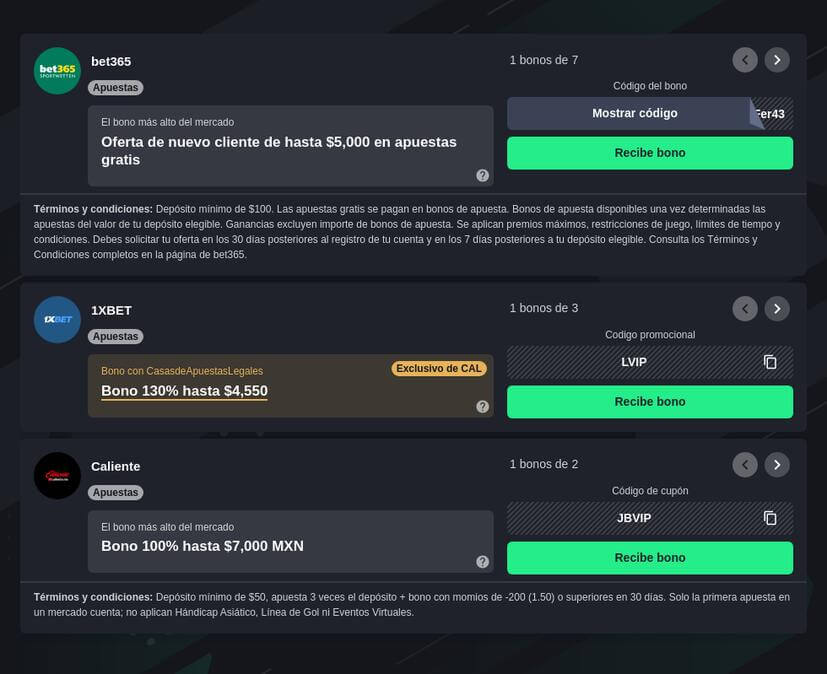Viewport: 827px width, 674px height.
Task: Open help icon on bet365 offer
Action: pos(482,175)
